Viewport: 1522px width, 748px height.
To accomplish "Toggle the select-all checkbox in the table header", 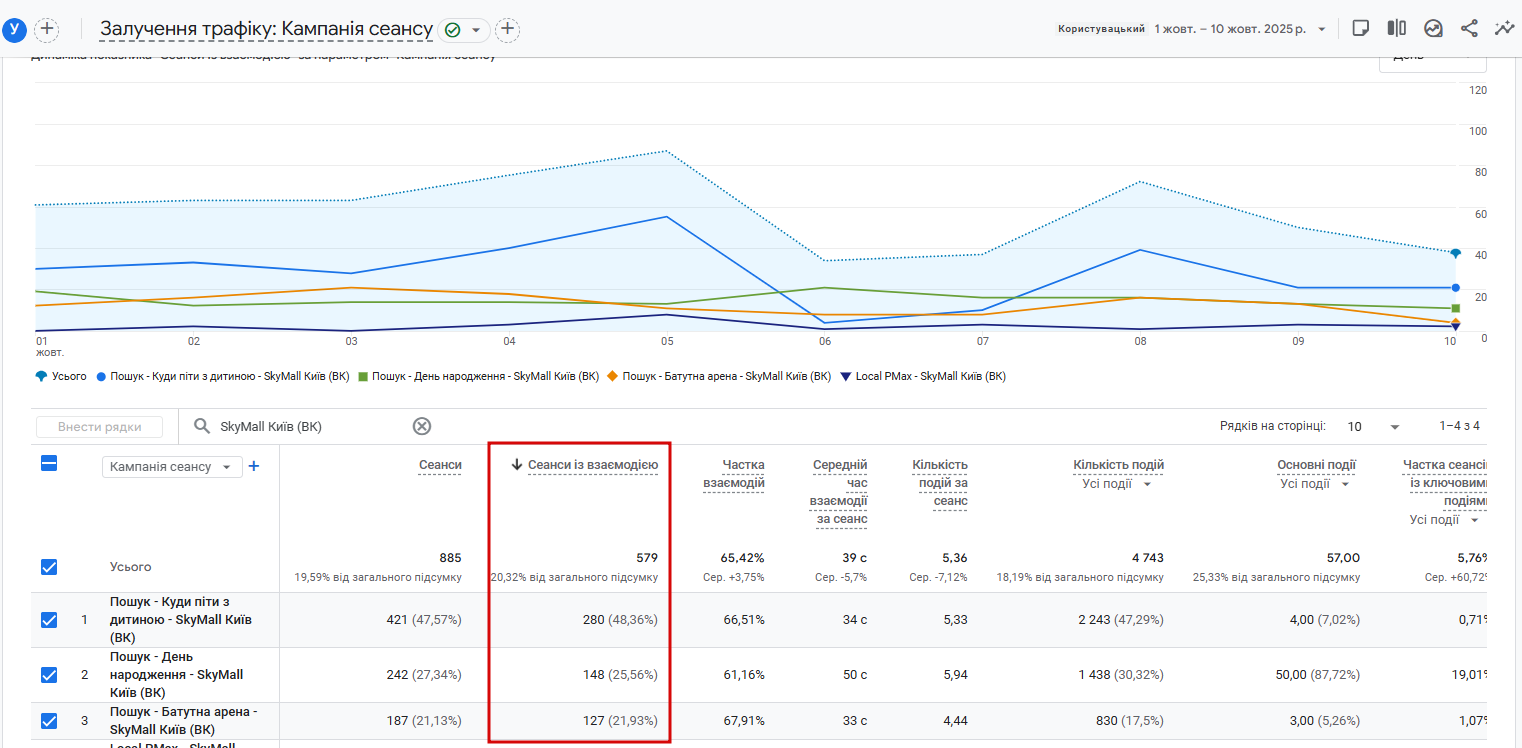I will click(49, 463).
